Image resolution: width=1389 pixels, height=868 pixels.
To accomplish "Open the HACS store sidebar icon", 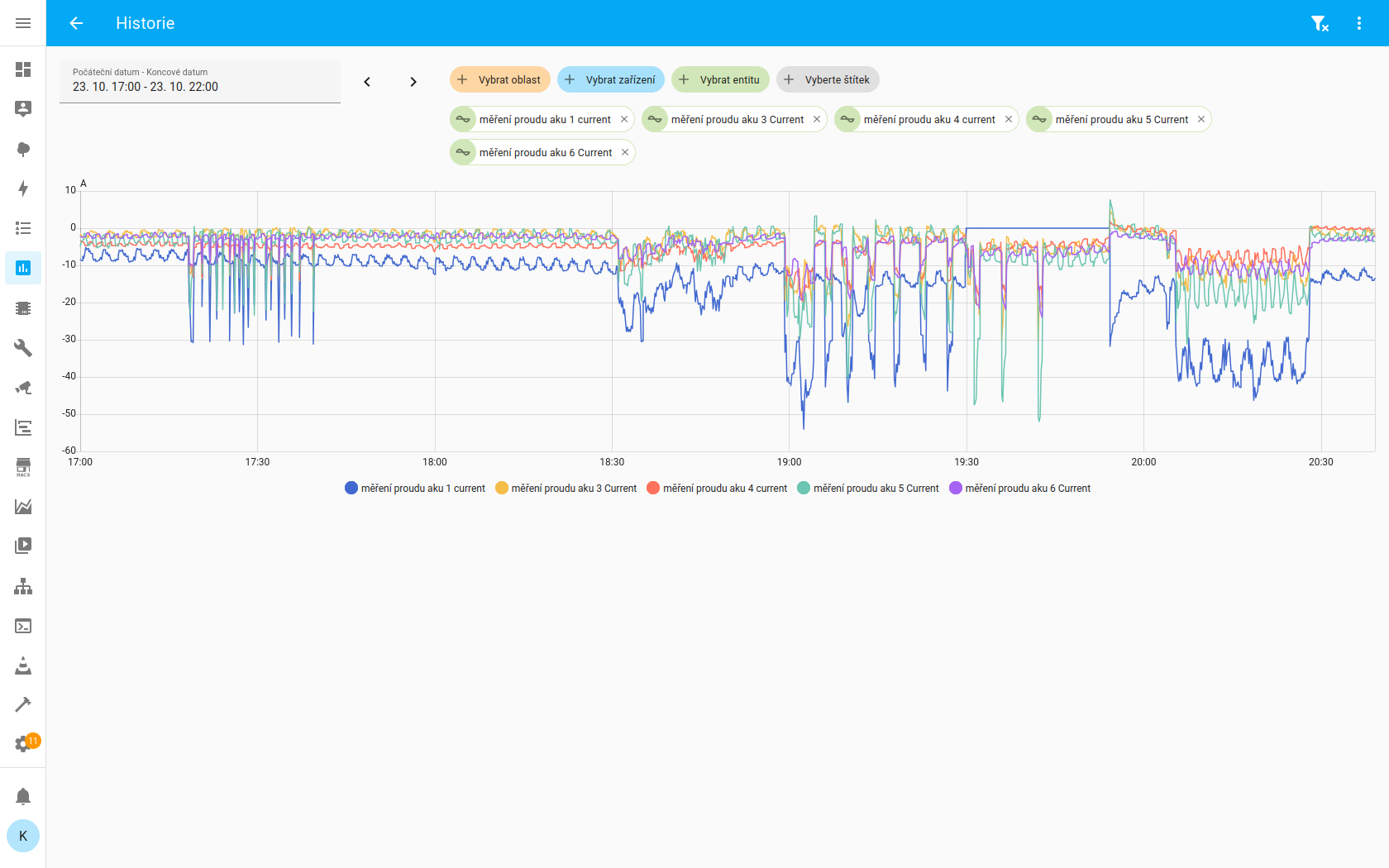I will (23, 468).
